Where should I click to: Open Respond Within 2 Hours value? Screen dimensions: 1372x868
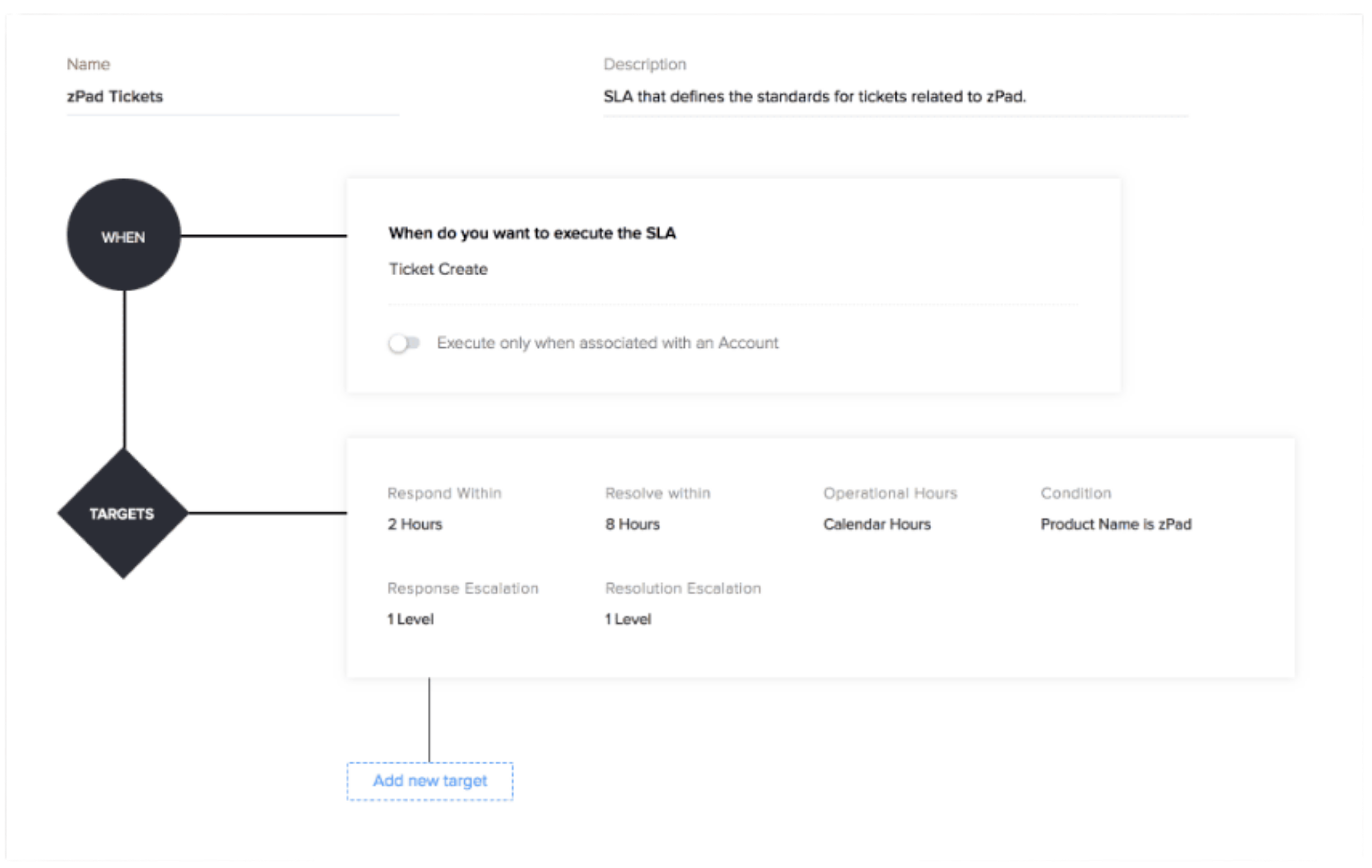pyautogui.click(x=415, y=525)
